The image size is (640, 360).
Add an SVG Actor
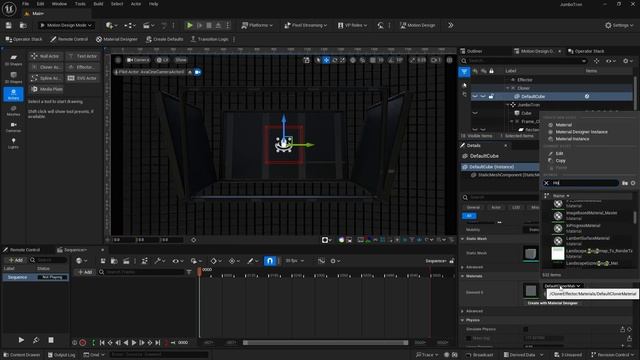(x=82, y=78)
